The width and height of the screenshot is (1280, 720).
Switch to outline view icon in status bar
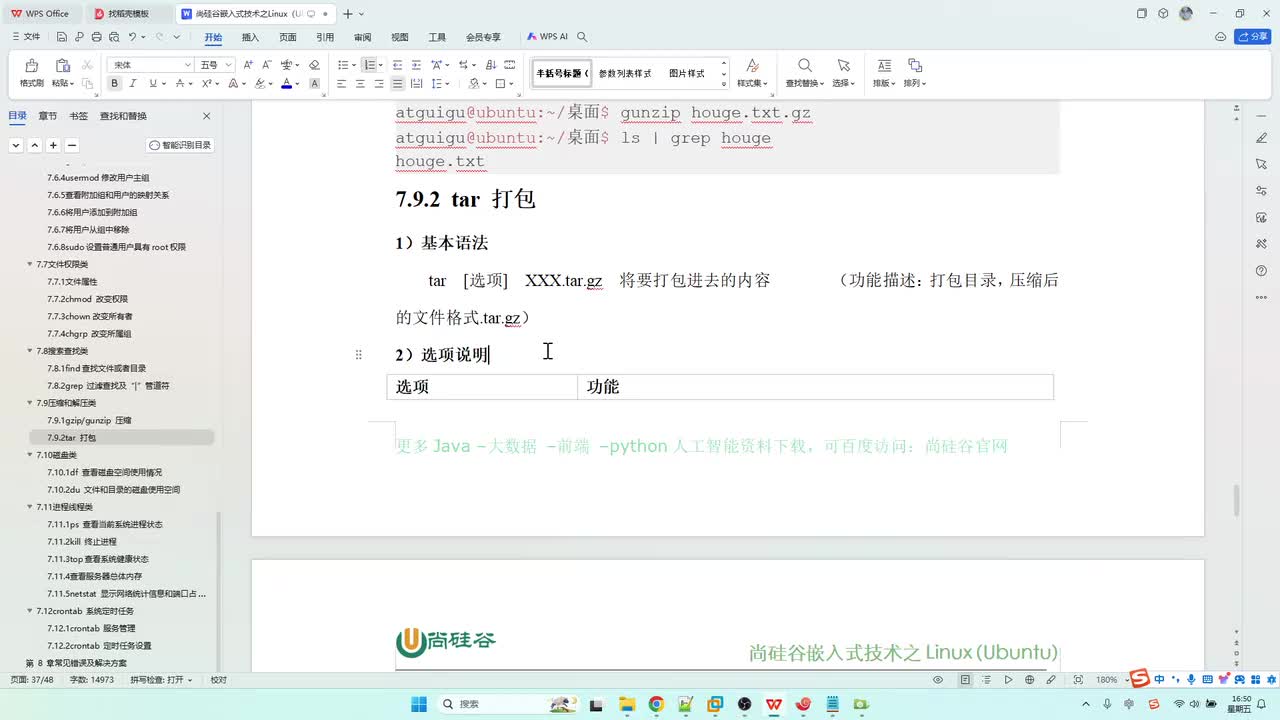coord(987,680)
